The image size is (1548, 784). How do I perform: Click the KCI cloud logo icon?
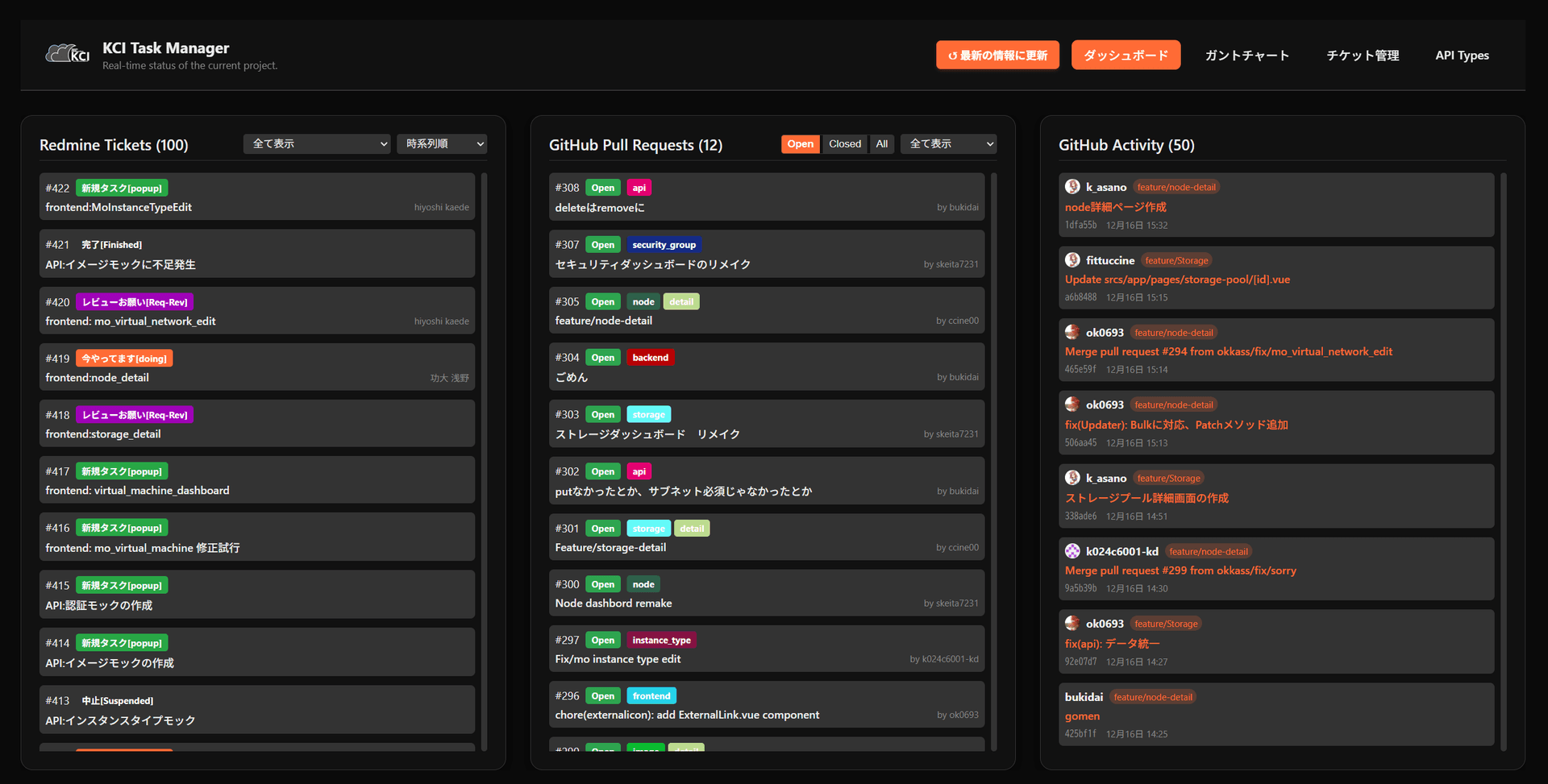67,54
